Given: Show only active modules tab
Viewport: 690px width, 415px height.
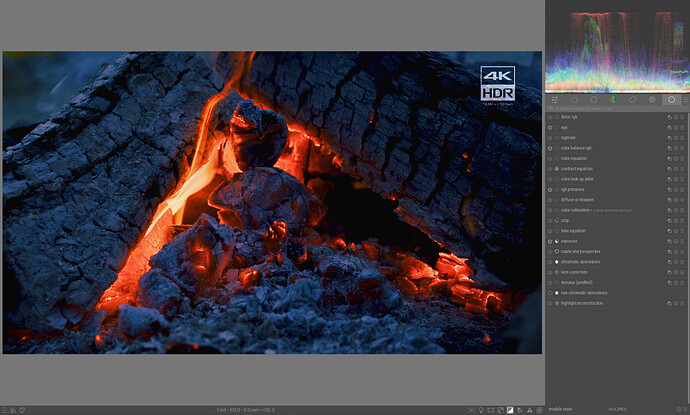Looking at the screenshot, I should (574, 100).
